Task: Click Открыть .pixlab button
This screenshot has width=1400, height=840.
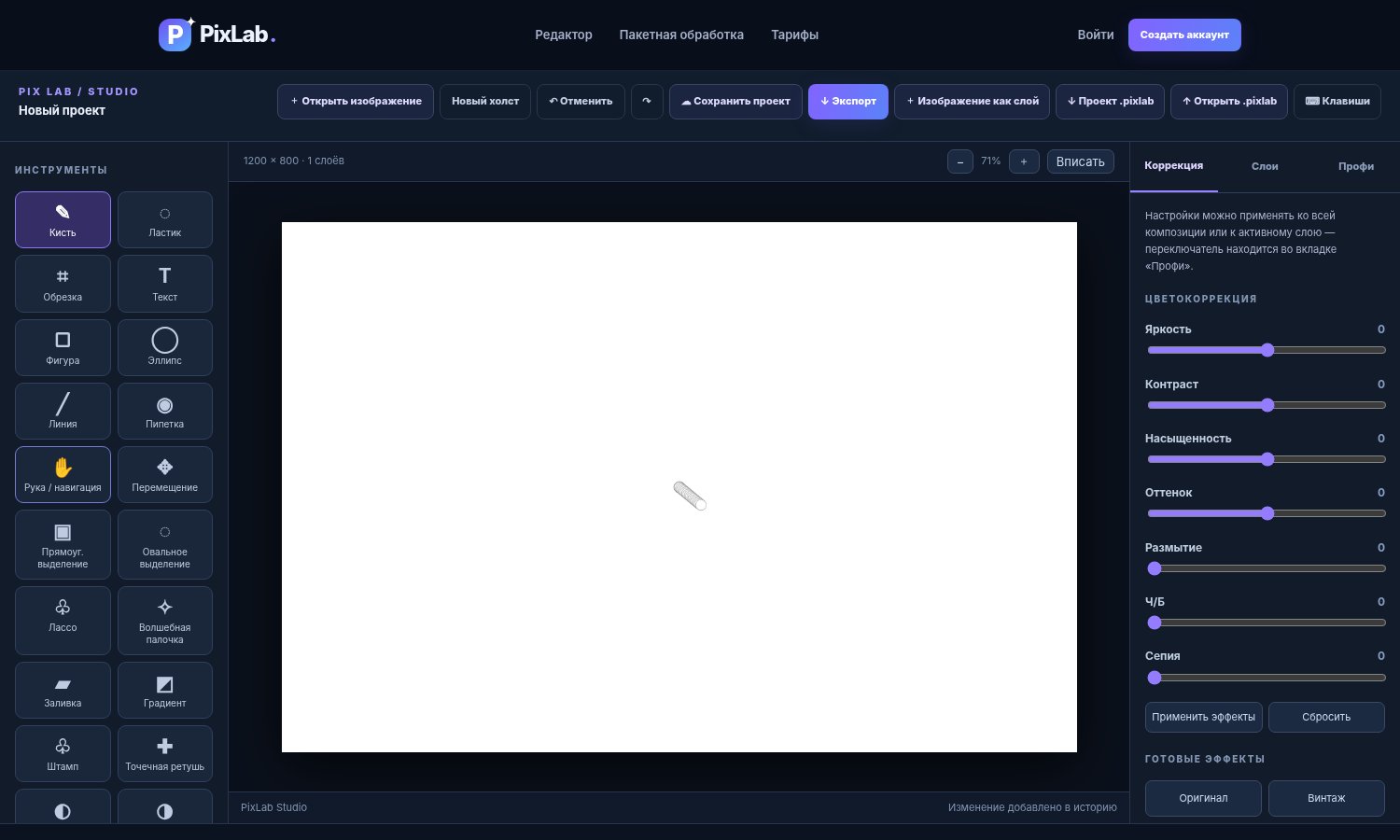Action: tap(1229, 101)
